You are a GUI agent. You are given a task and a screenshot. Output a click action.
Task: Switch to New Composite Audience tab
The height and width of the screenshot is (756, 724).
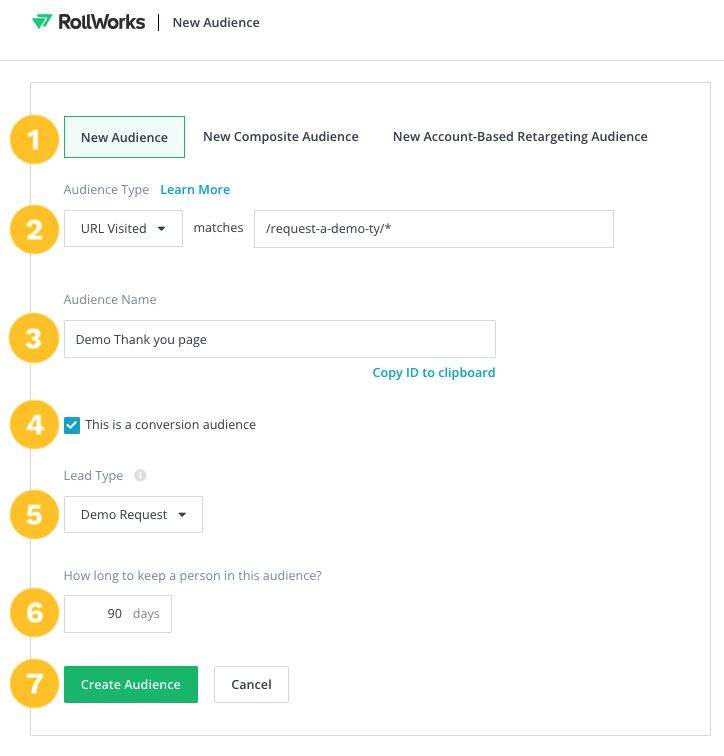coord(281,136)
